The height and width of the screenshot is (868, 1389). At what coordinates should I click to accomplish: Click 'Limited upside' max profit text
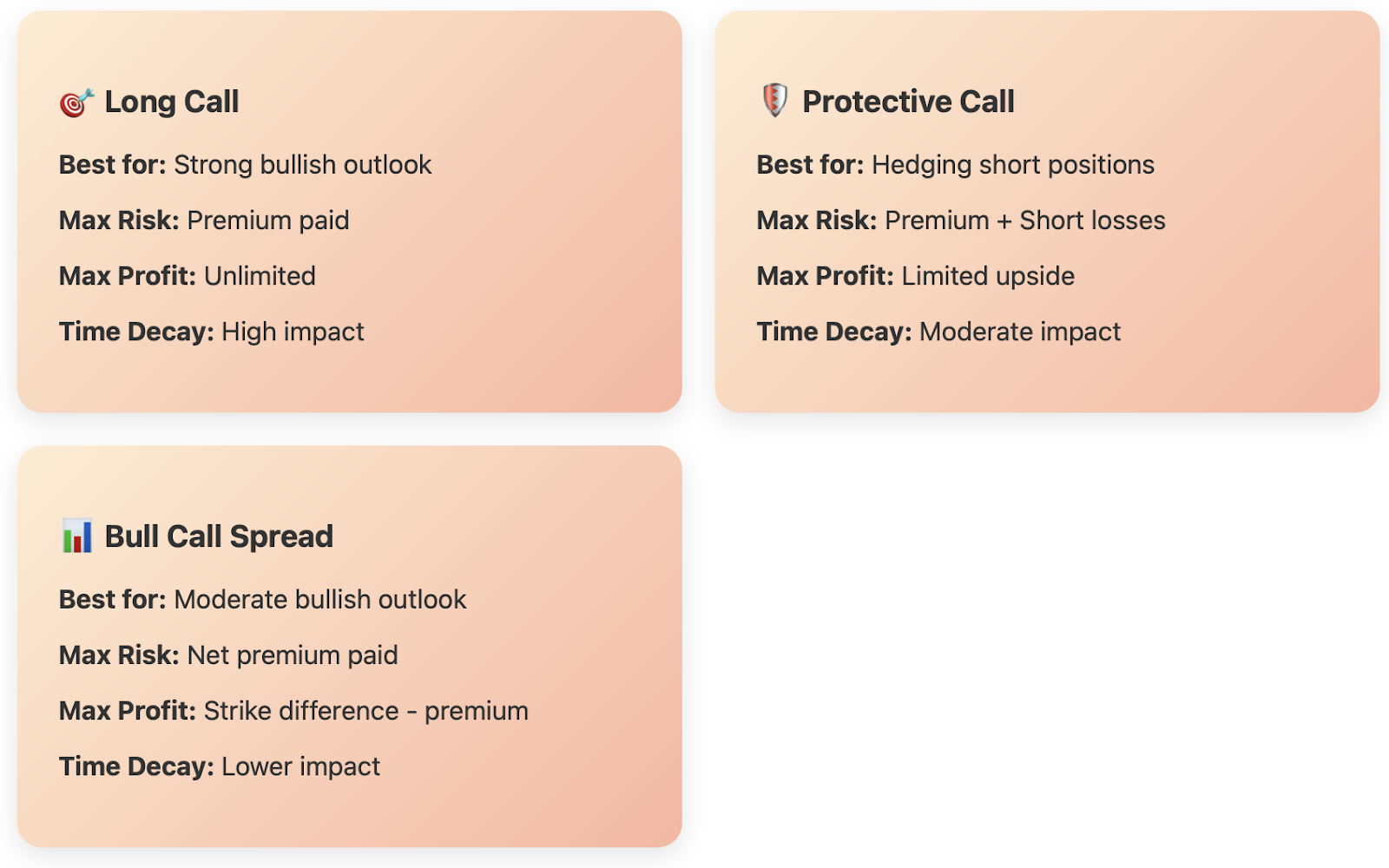[988, 276]
